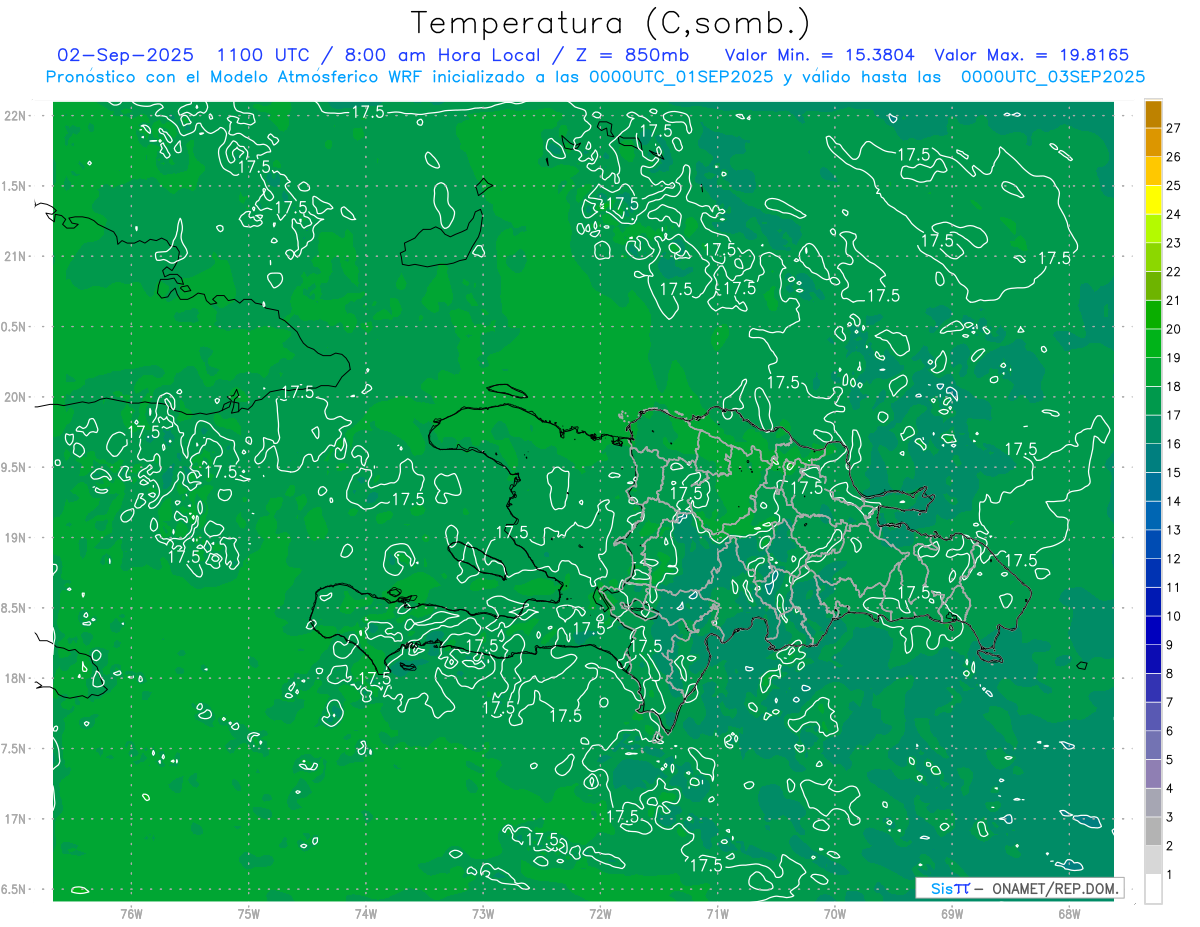
Task: Click latitude axis label '19N'
Action: tap(16, 537)
